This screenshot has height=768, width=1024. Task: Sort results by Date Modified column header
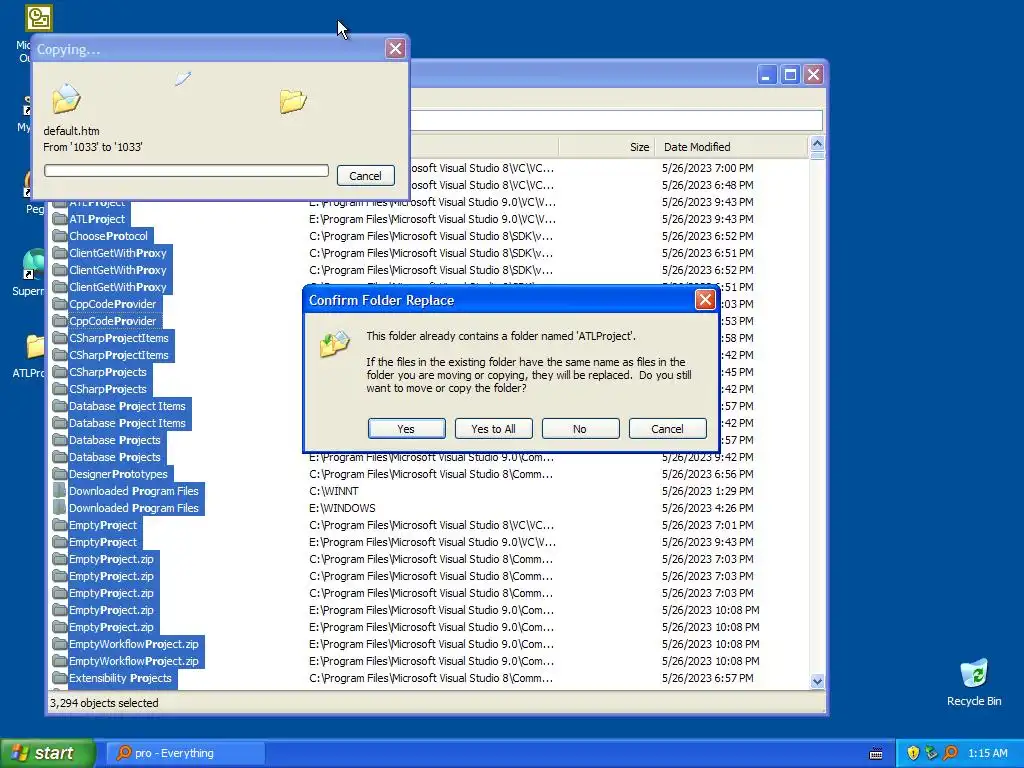(731, 147)
